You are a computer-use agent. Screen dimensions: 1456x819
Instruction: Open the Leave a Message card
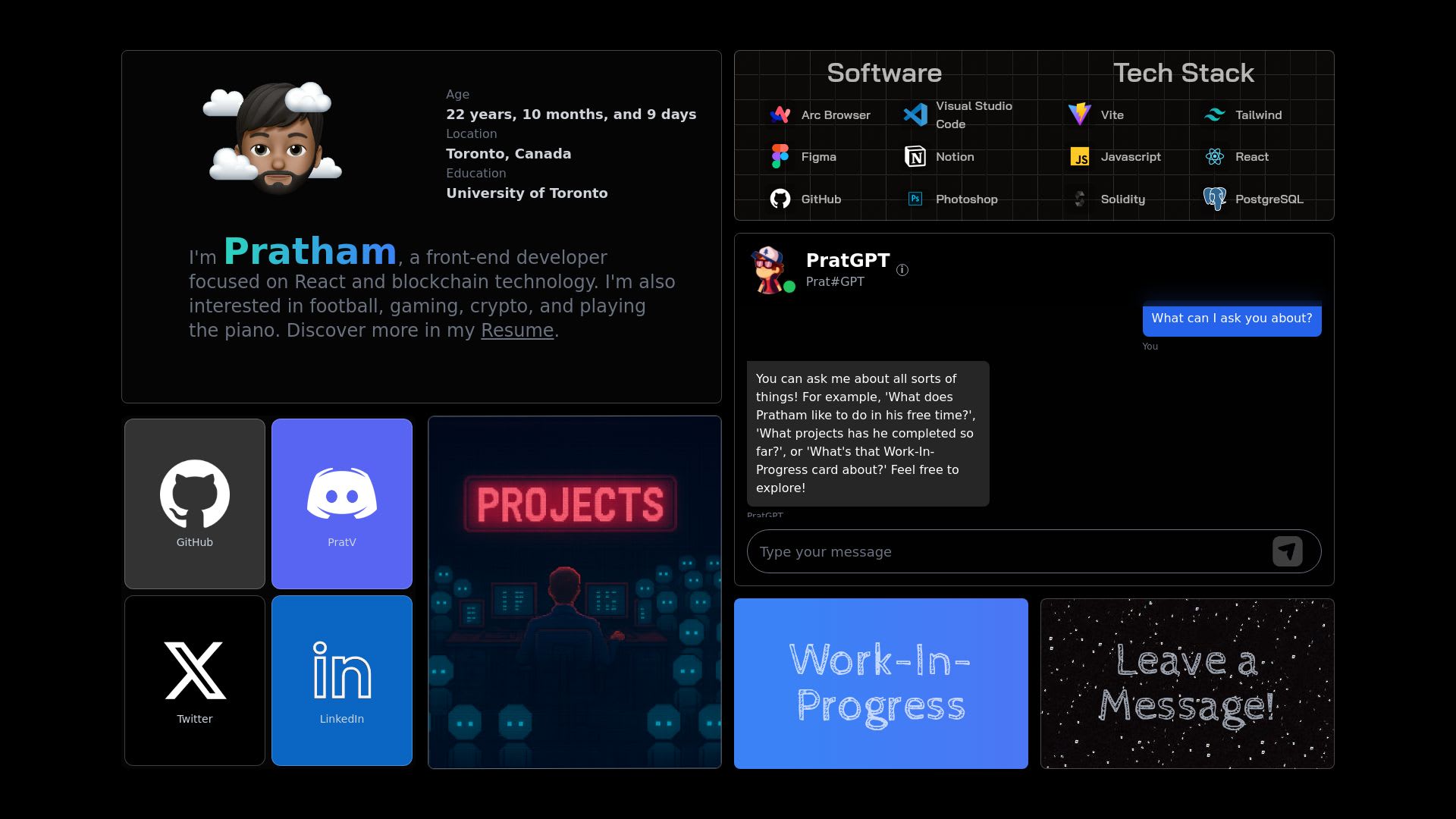pyautogui.click(x=1188, y=683)
